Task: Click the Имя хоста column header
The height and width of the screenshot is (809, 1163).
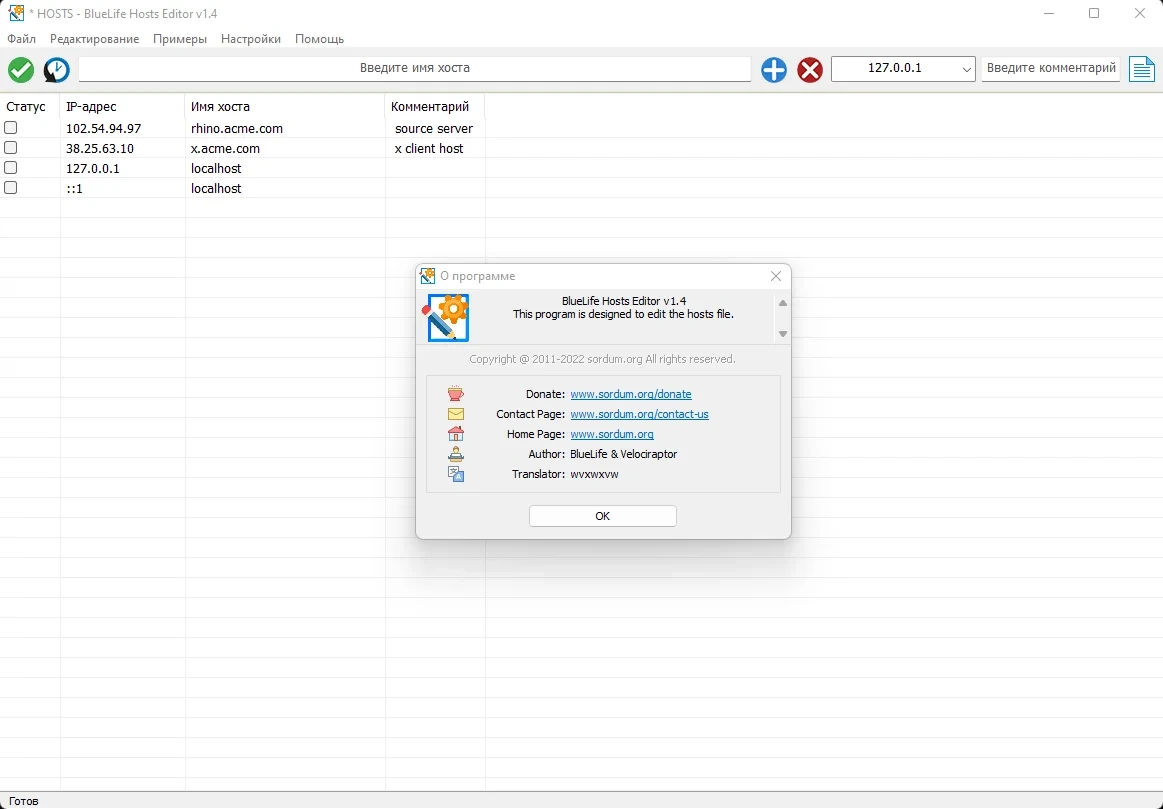Action: [x=285, y=107]
